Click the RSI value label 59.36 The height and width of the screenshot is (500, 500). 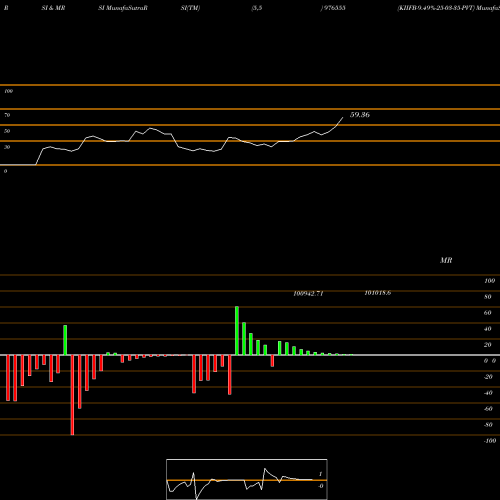click(x=360, y=115)
